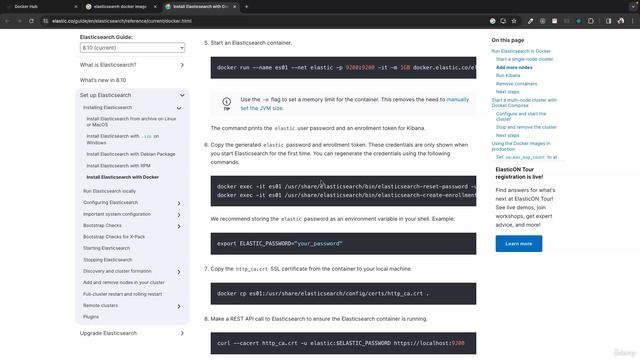Open Add and remove nodes in your cluster
640x360 pixels.
tap(124, 282)
